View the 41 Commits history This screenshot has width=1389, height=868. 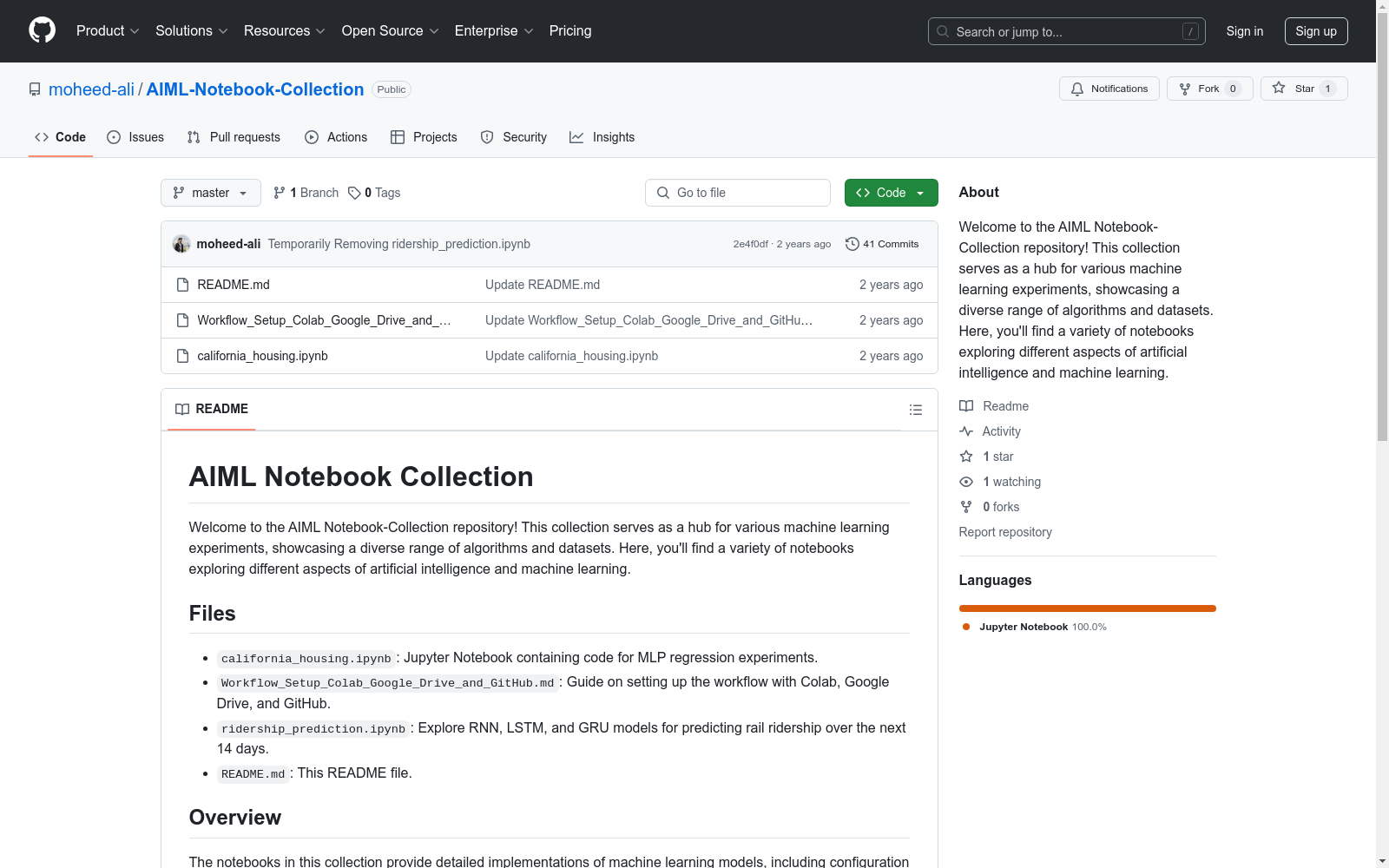(882, 244)
